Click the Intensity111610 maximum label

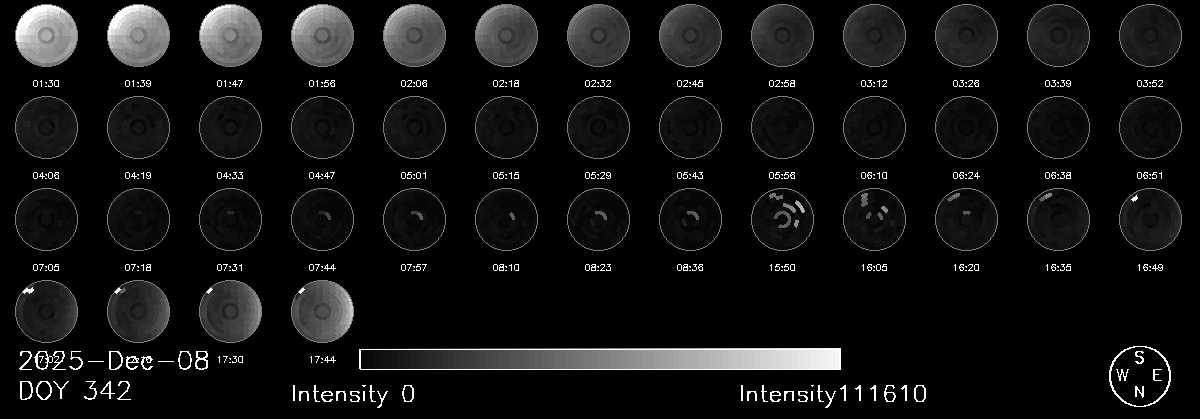(x=832, y=394)
